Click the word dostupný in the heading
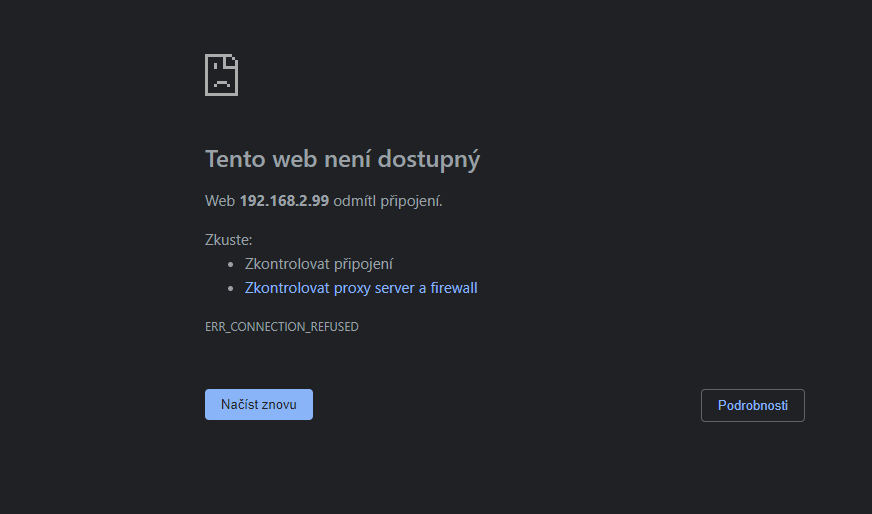This screenshot has height=514, width=872. pos(429,160)
